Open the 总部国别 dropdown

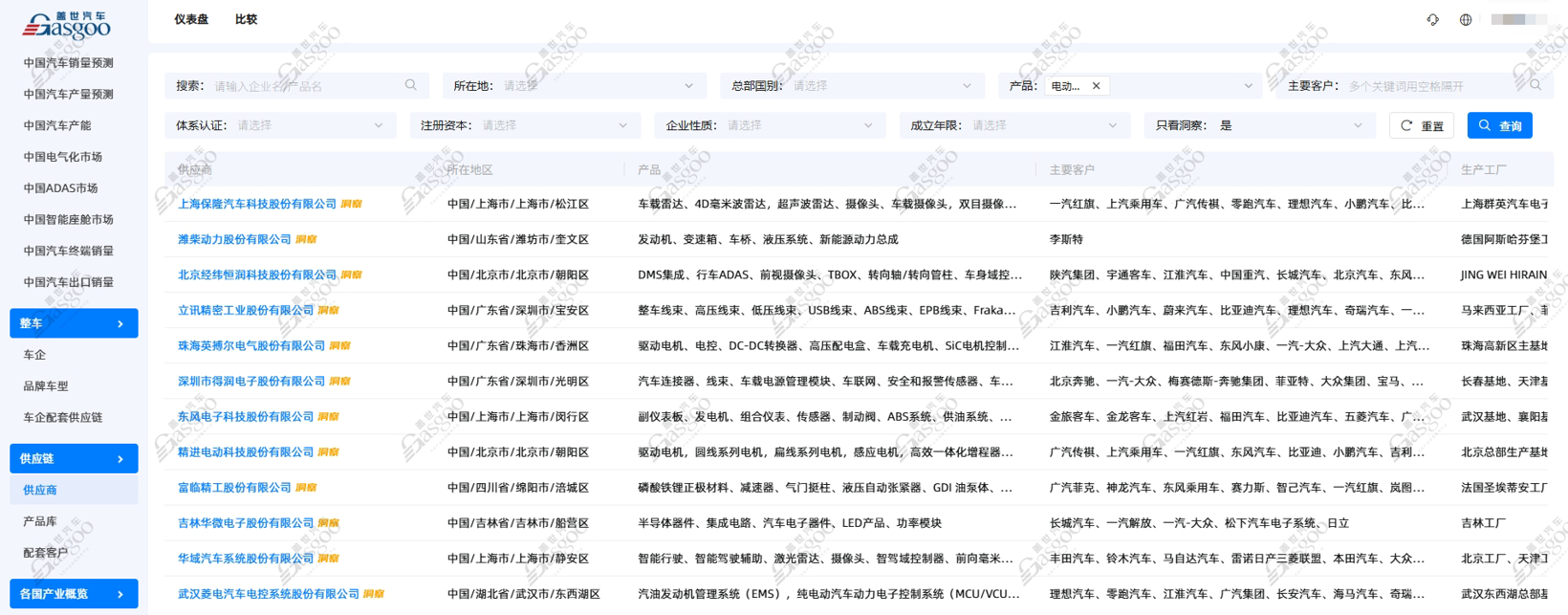pyautogui.click(x=852, y=85)
